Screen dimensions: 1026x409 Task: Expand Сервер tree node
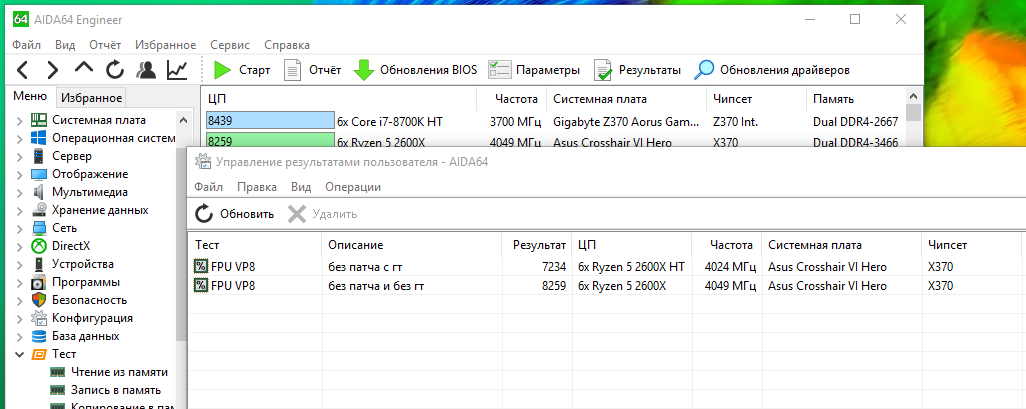click(x=20, y=156)
